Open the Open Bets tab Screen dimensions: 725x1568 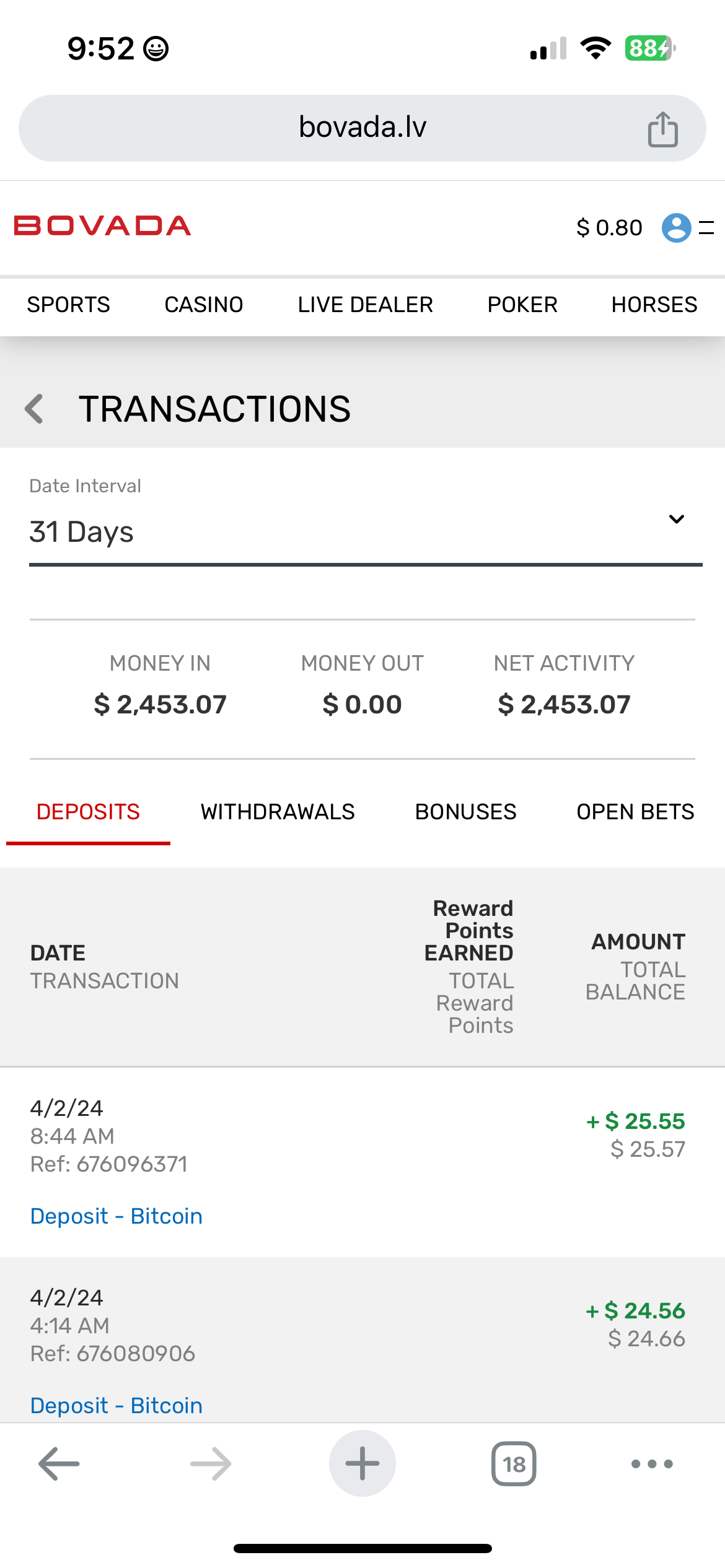click(635, 812)
